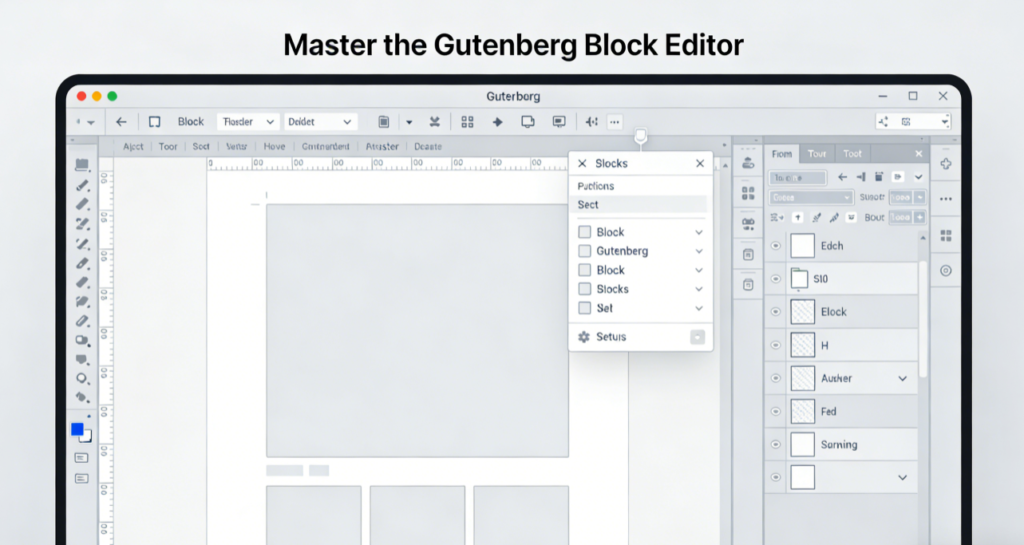Select the Elock layer thumbnail
1024x545 pixels.
point(803,312)
